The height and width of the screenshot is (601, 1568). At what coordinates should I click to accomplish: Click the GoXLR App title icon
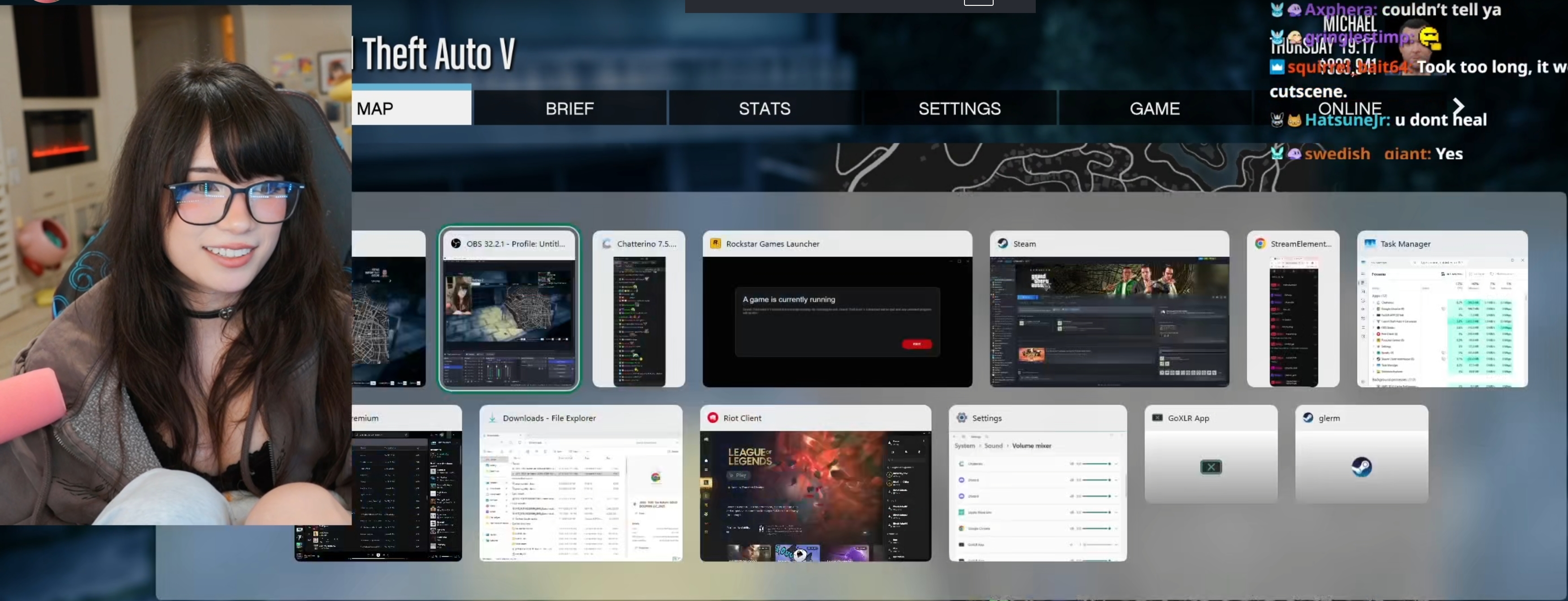click(x=1157, y=418)
